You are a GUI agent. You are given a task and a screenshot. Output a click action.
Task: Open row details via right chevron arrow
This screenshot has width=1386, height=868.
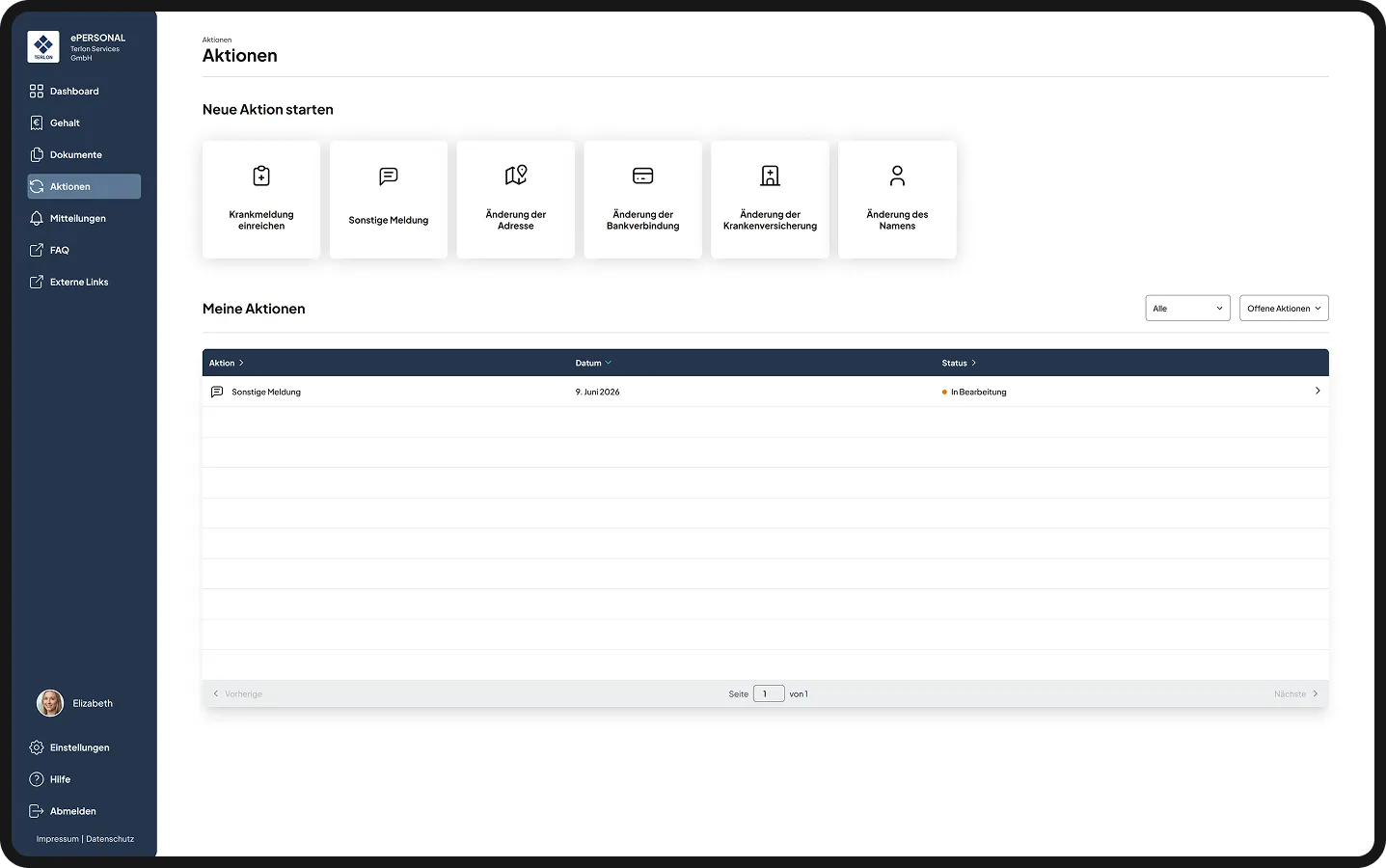[x=1318, y=391]
